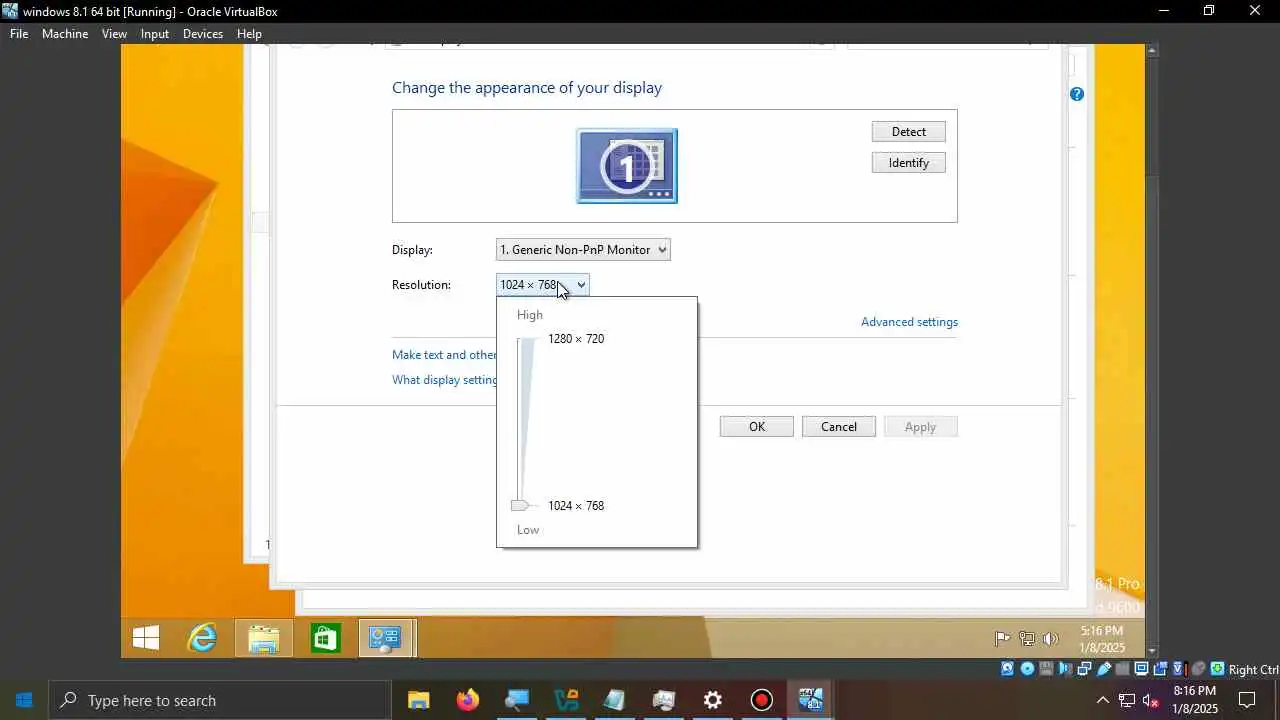Screen dimensions: 1280x720
Task: Open File Explorer in the guest taskbar
Action: (x=264, y=638)
